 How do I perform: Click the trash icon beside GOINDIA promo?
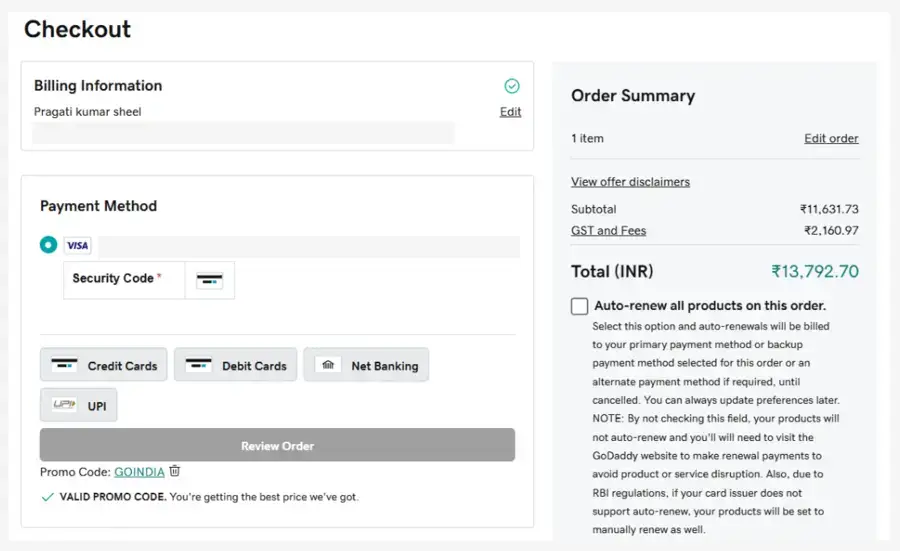pos(174,471)
